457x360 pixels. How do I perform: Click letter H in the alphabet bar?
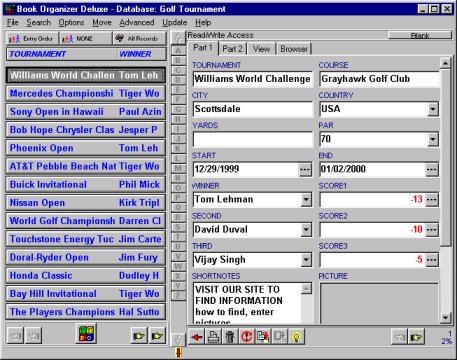coord(178,119)
